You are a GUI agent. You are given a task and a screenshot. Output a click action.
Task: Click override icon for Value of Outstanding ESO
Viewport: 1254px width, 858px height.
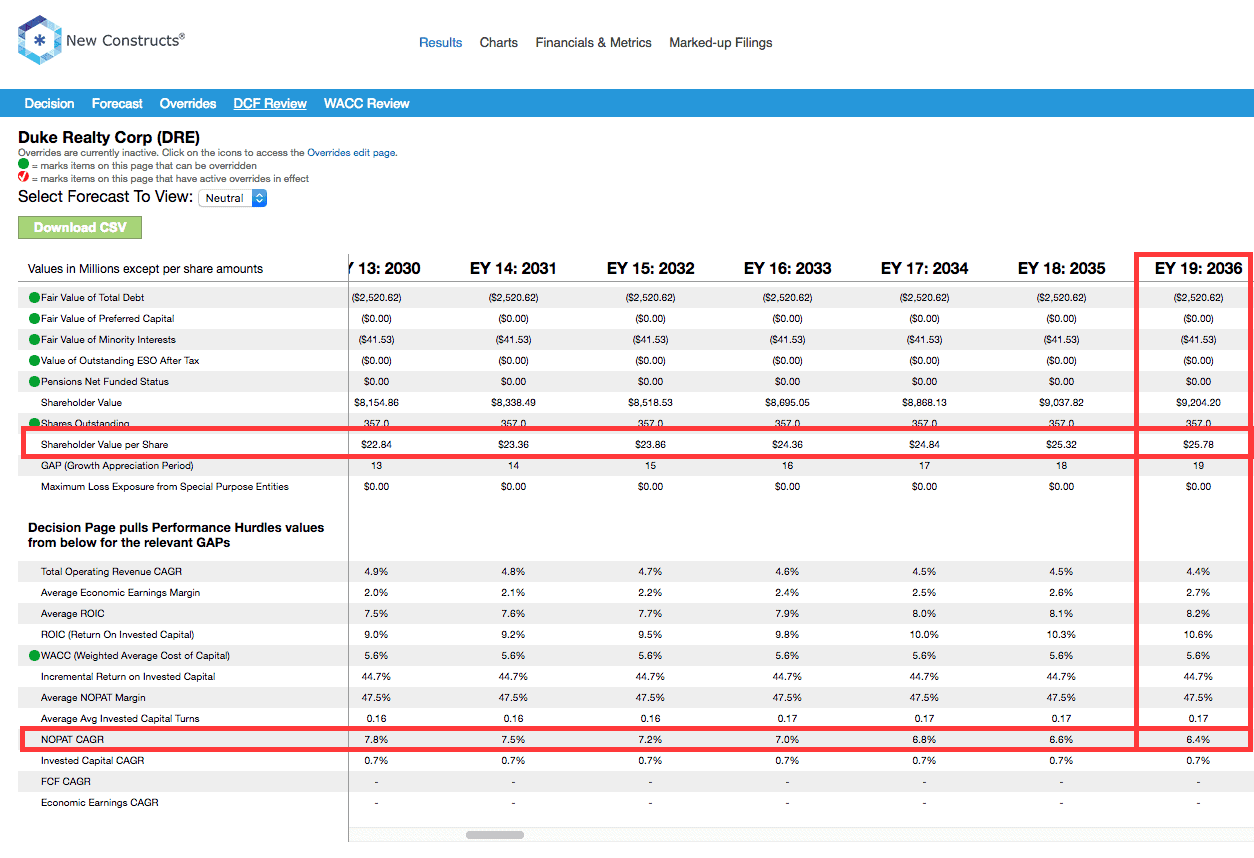(x=34, y=360)
